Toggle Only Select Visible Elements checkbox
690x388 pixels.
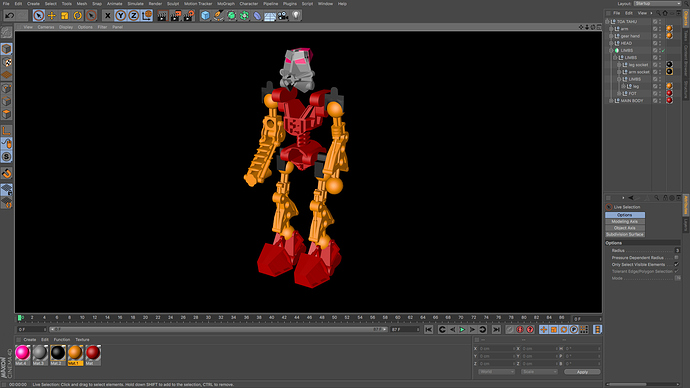tap(676, 264)
